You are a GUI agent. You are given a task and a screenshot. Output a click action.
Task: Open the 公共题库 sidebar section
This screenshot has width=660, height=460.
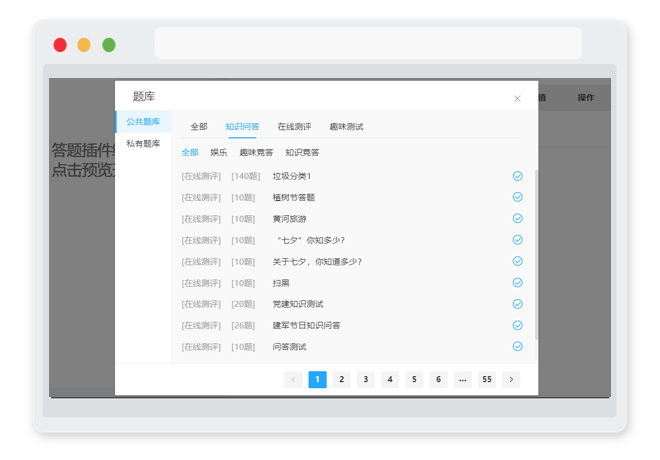click(144, 122)
